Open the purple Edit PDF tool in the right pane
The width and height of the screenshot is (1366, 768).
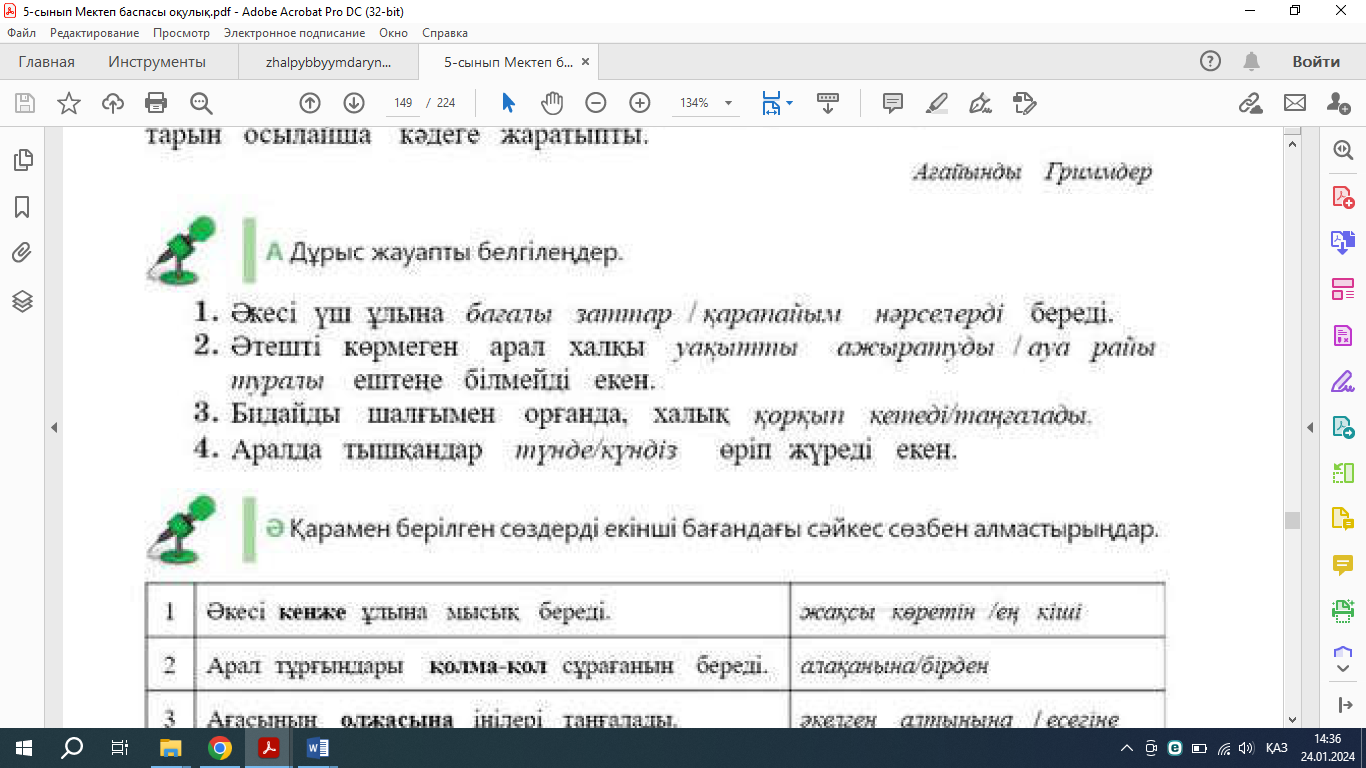tap(1343, 335)
